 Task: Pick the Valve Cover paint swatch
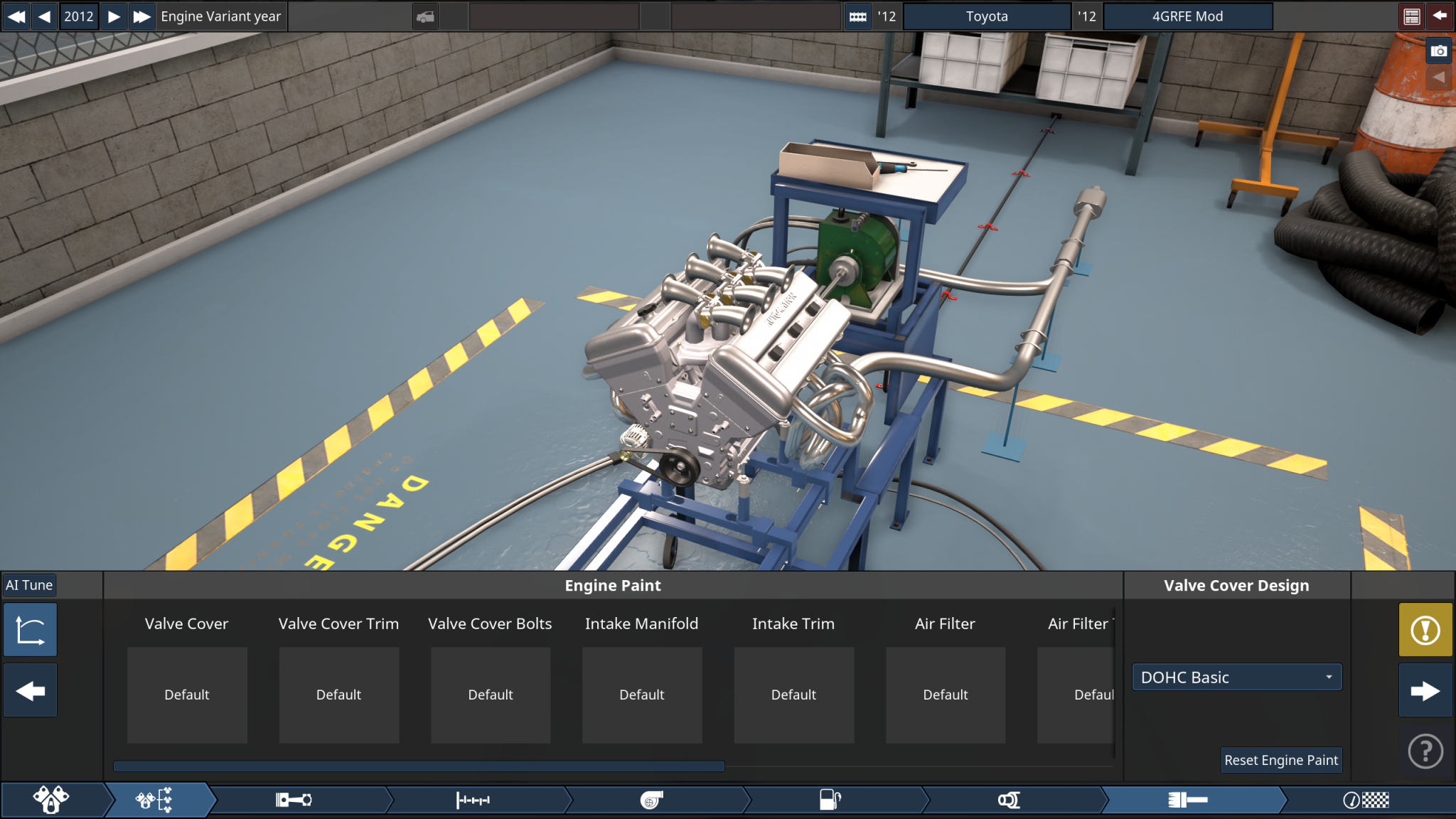click(187, 695)
